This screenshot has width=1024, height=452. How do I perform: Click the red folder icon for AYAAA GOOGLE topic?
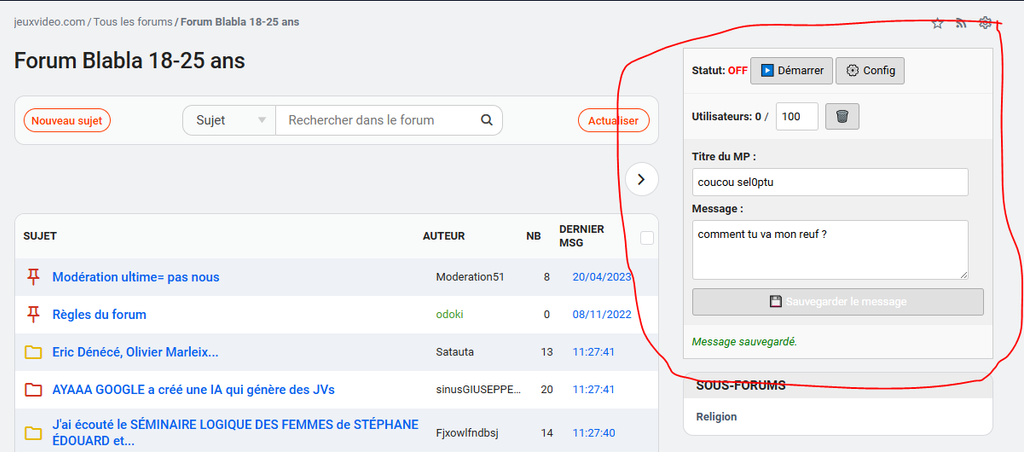(33, 390)
